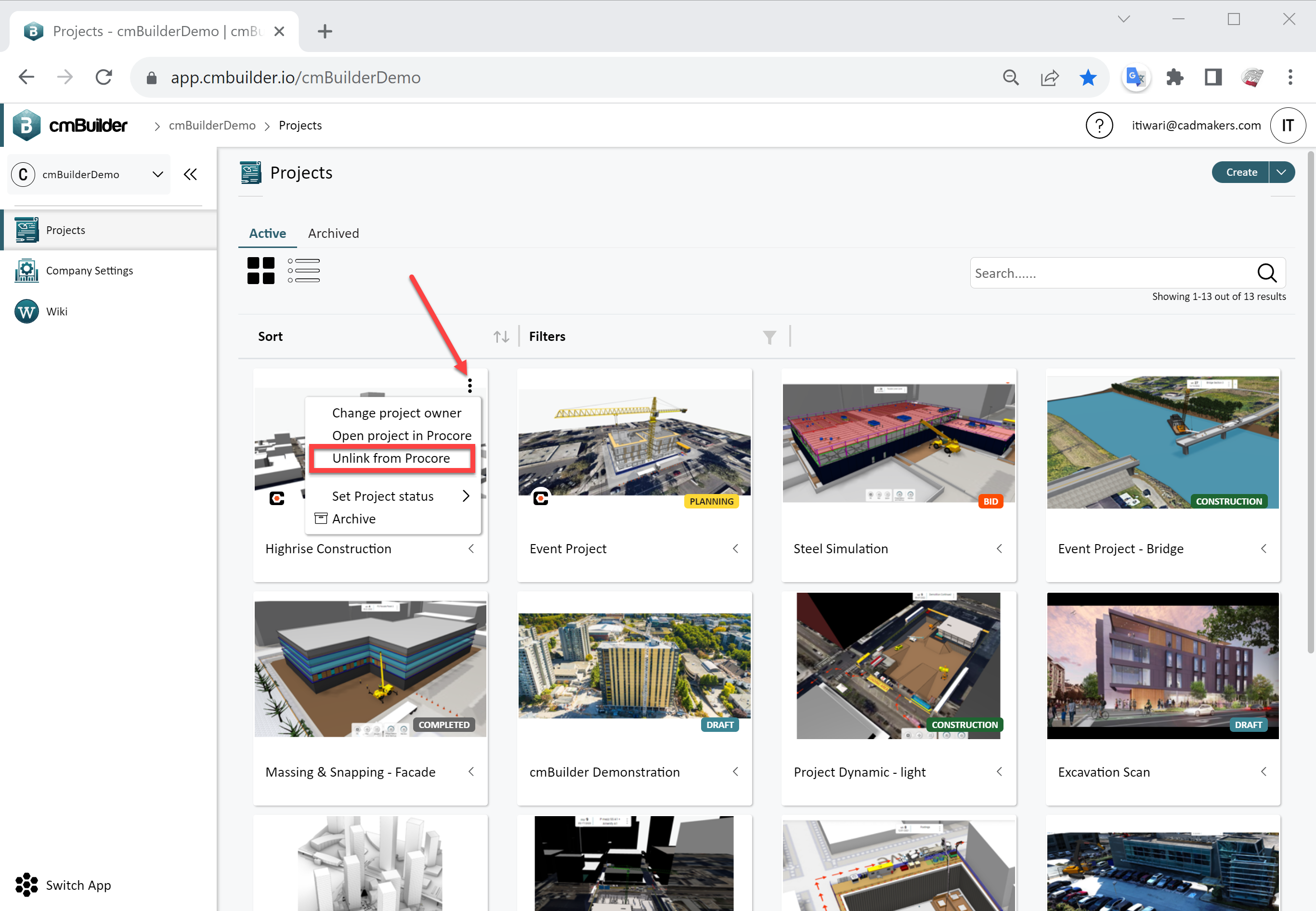Click Procore icon on Highrise Construction card
The image size is (1316, 911).
[277, 498]
